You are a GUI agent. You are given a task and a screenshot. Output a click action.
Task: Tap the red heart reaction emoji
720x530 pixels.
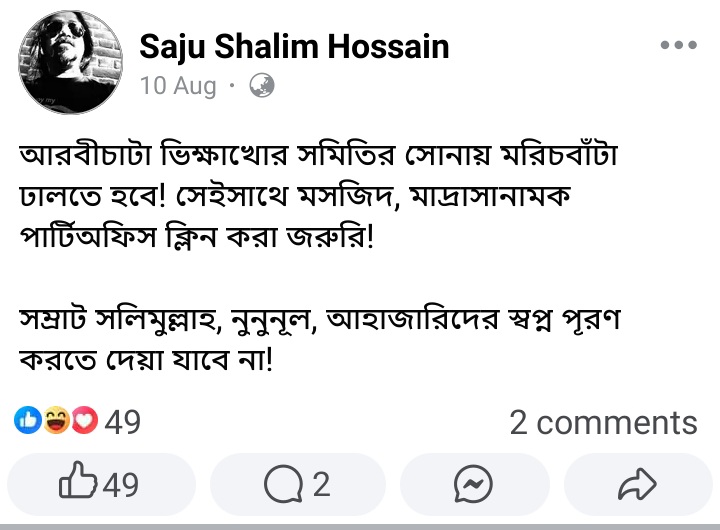tap(85, 422)
